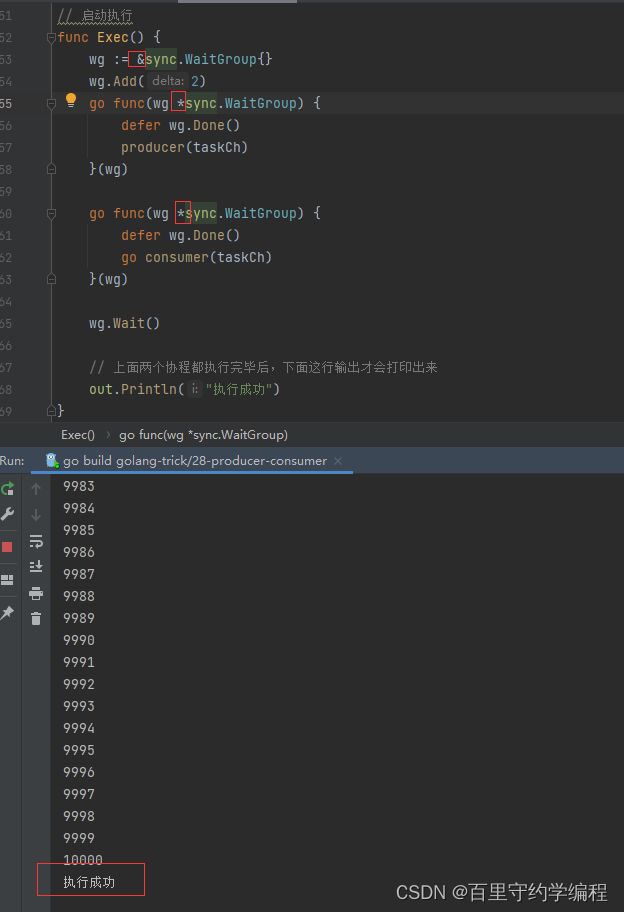
Task: Click the go consumer(taskCh) statement
Action: (x=197, y=257)
